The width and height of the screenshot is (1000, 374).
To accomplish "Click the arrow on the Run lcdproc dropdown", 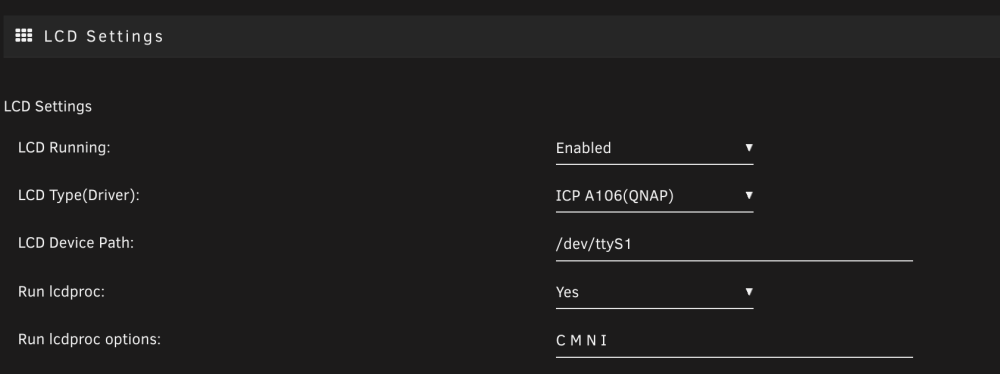I will (x=749, y=292).
